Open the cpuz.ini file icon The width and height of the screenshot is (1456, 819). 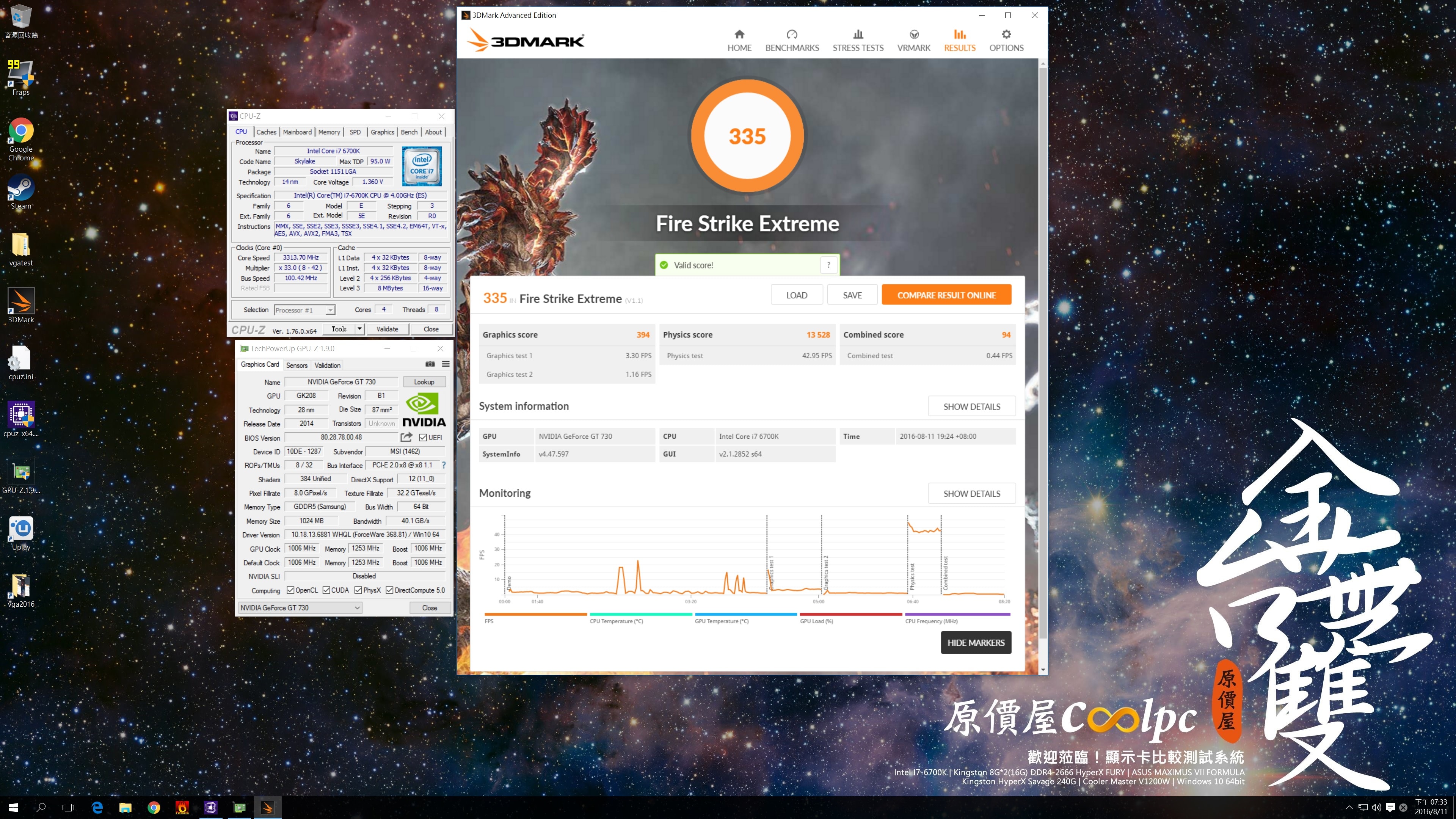pyautogui.click(x=21, y=362)
